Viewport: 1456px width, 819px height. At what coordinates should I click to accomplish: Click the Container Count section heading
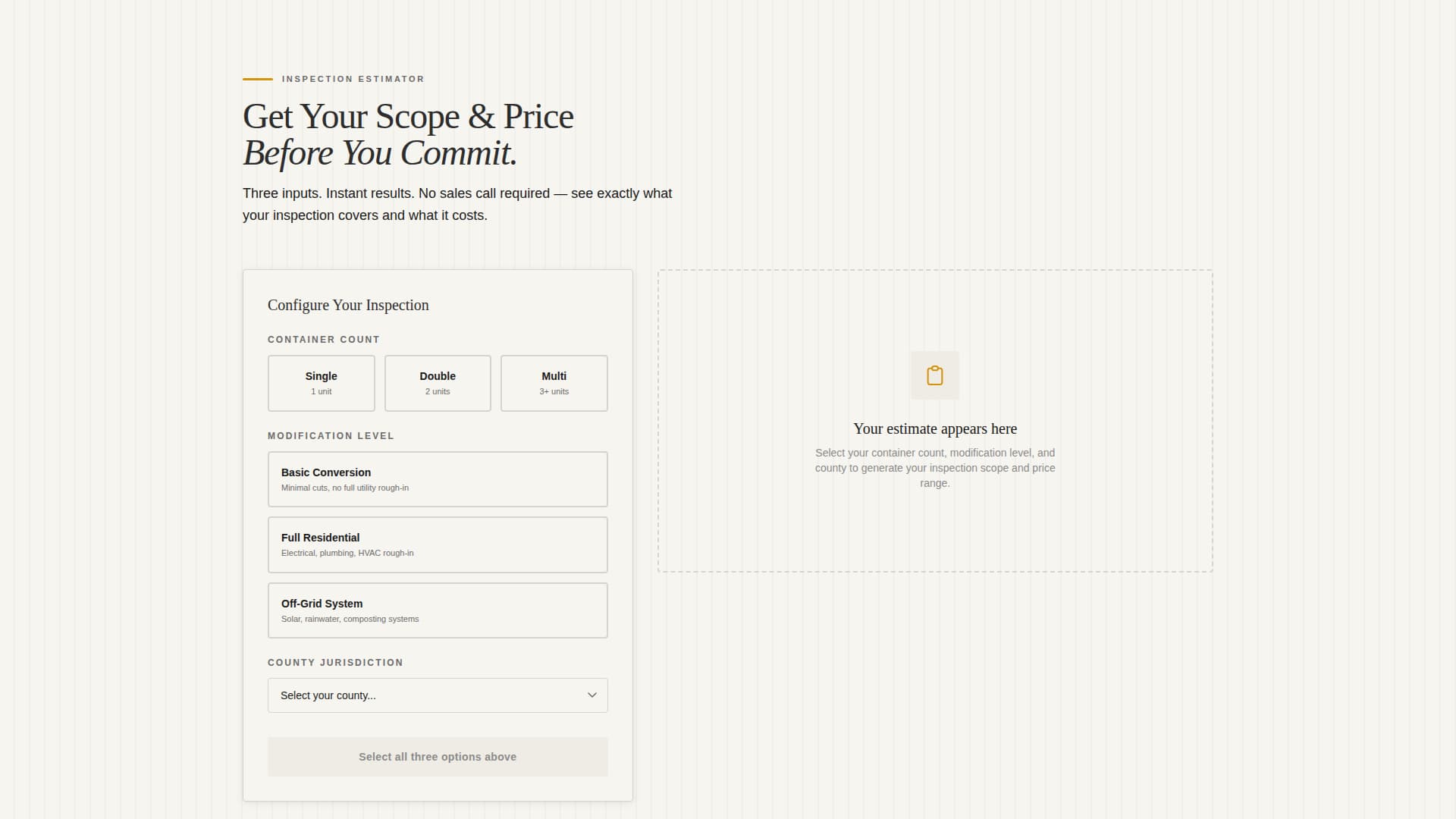(x=323, y=339)
